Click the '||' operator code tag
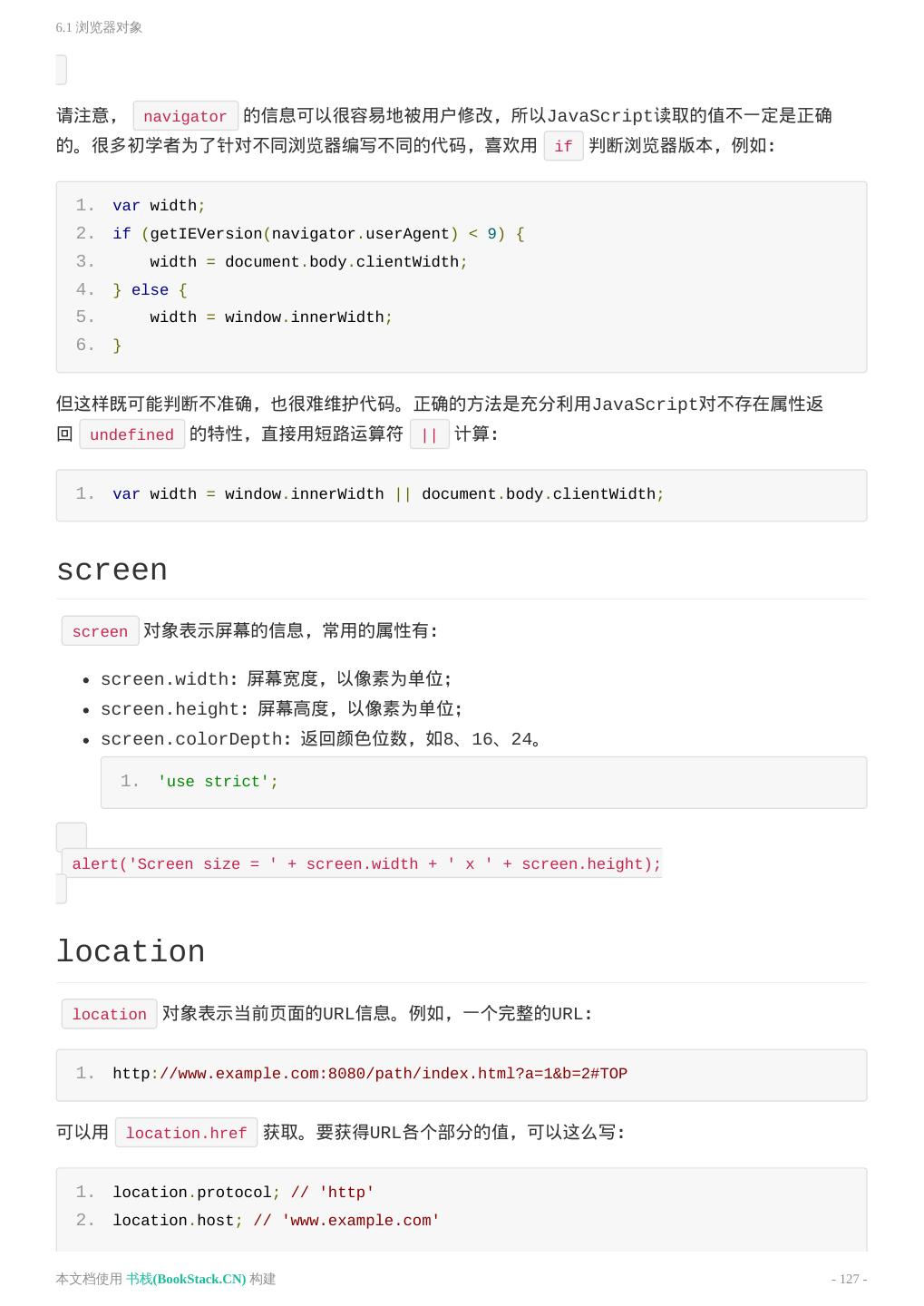The width and height of the screenshot is (924, 1306). click(x=429, y=434)
